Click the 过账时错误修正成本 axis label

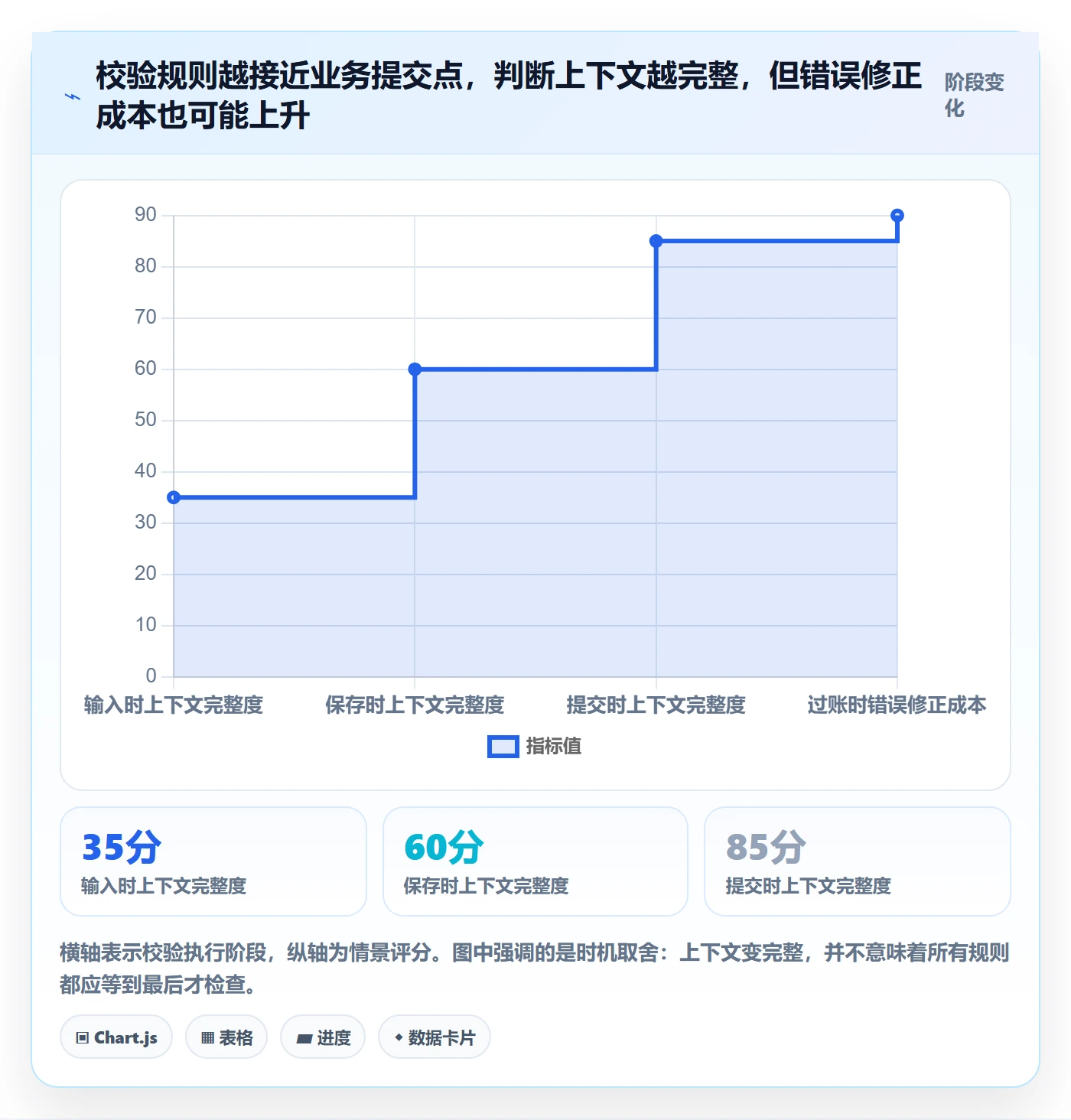897,705
